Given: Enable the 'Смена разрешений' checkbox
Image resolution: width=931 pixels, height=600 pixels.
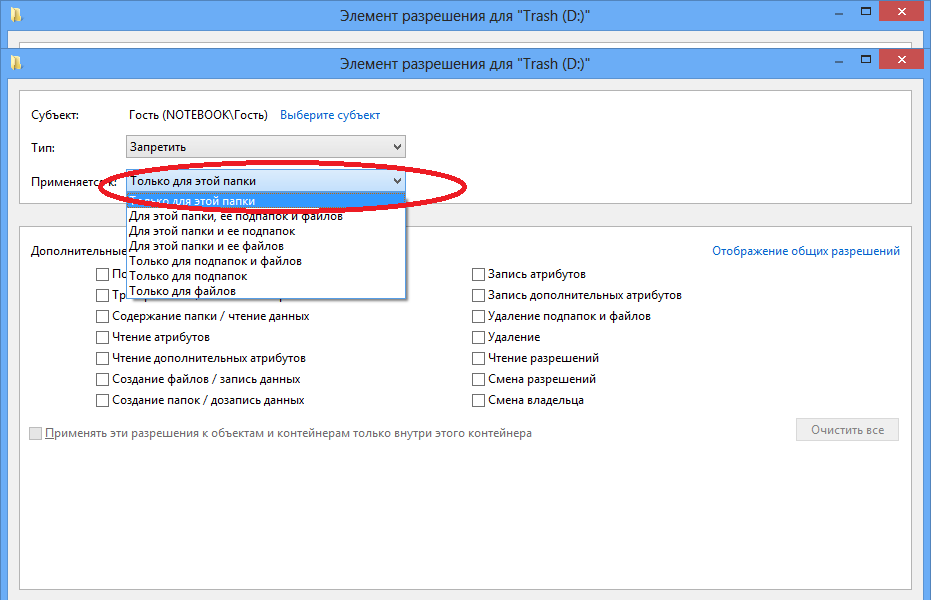Looking at the screenshot, I should tap(478, 379).
